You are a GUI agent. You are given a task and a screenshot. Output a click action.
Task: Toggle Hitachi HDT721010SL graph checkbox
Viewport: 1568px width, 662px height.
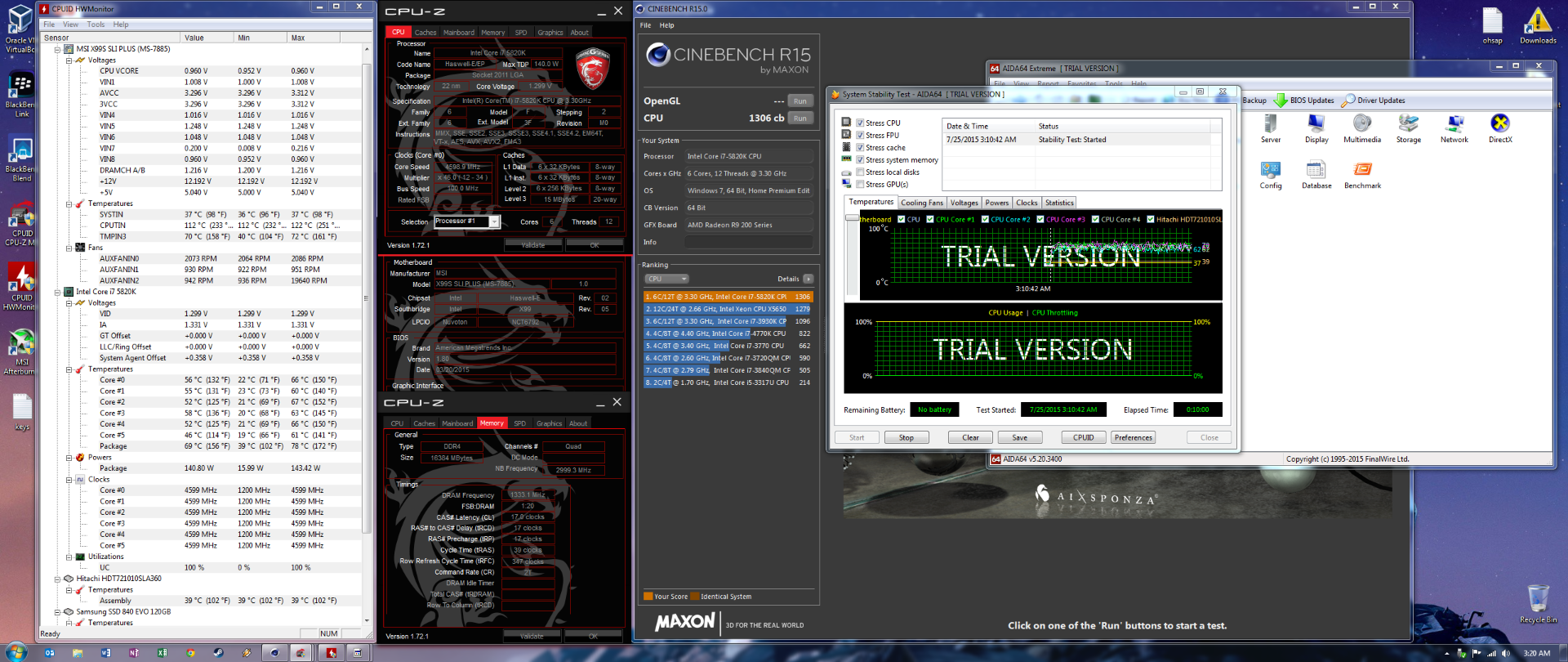(x=1151, y=219)
